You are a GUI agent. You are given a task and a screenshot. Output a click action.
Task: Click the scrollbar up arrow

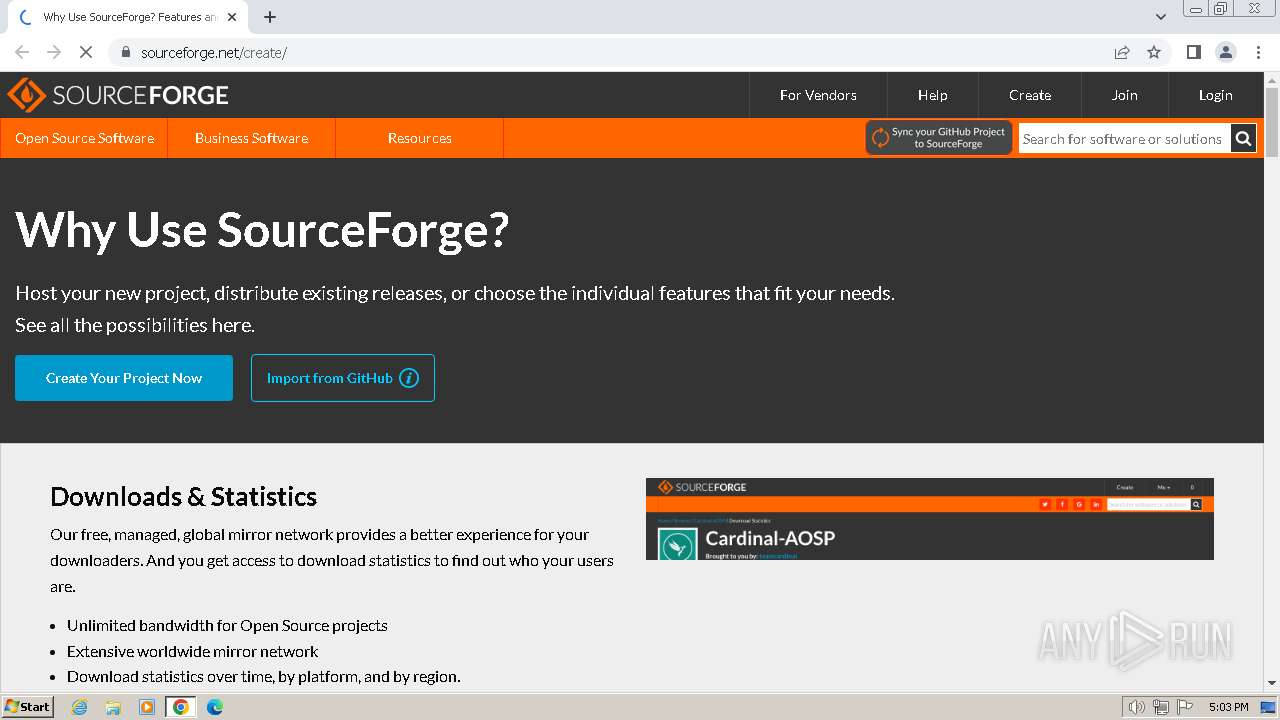(x=1272, y=80)
